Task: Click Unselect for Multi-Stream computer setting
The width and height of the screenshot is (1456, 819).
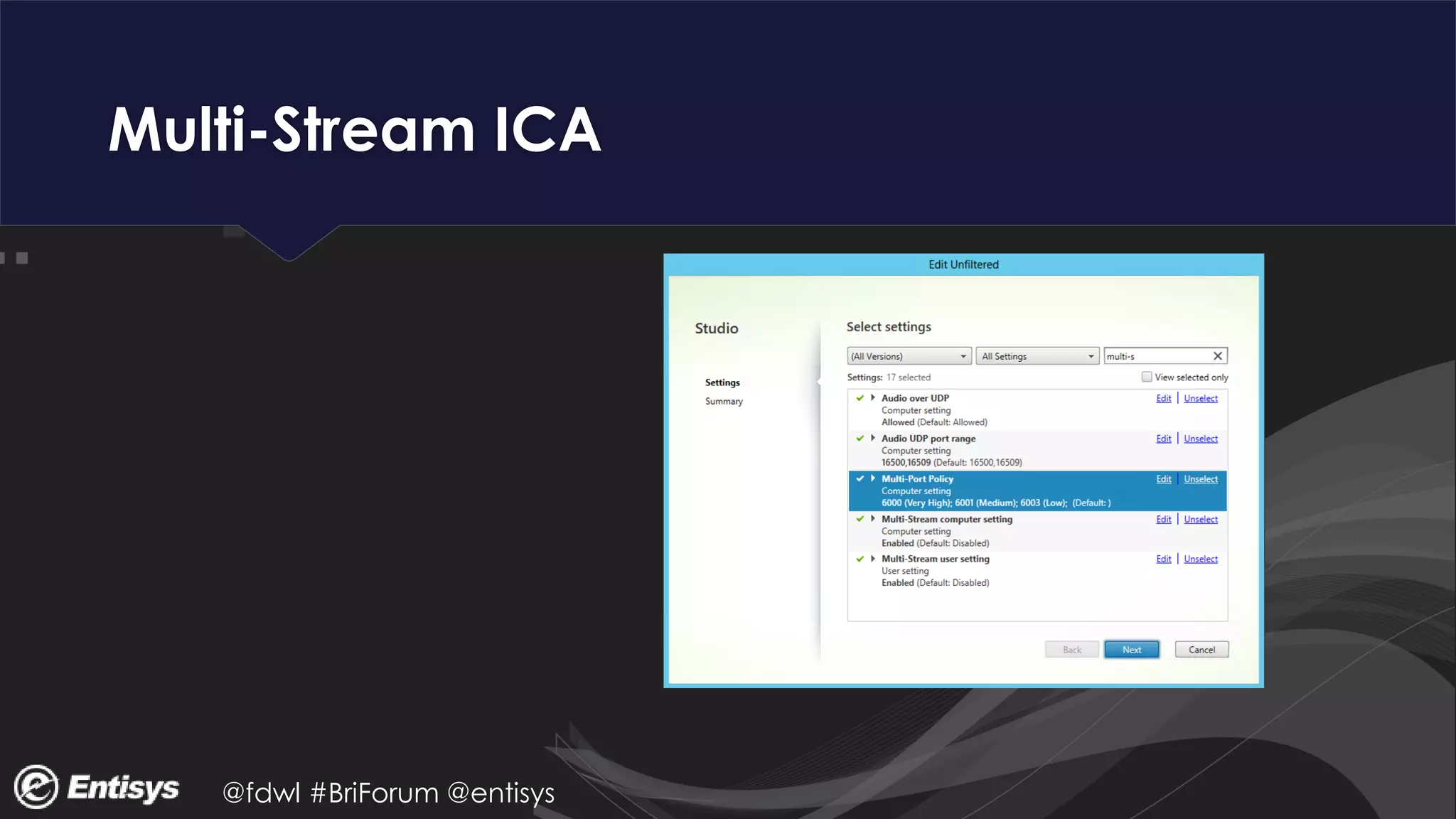Action: pyautogui.click(x=1201, y=520)
